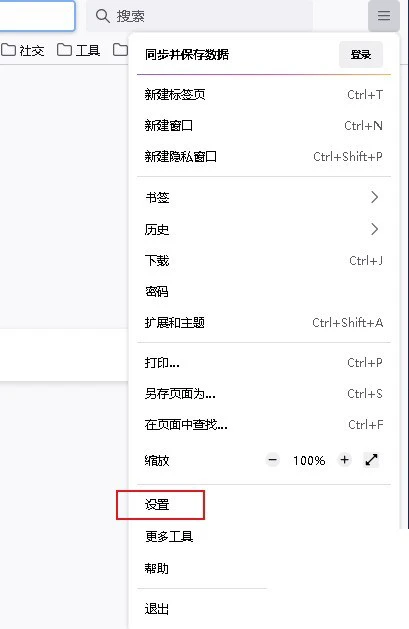Open the 更多工具 submenu
The height and width of the screenshot is (629, 409).
[x=263, y=536]
